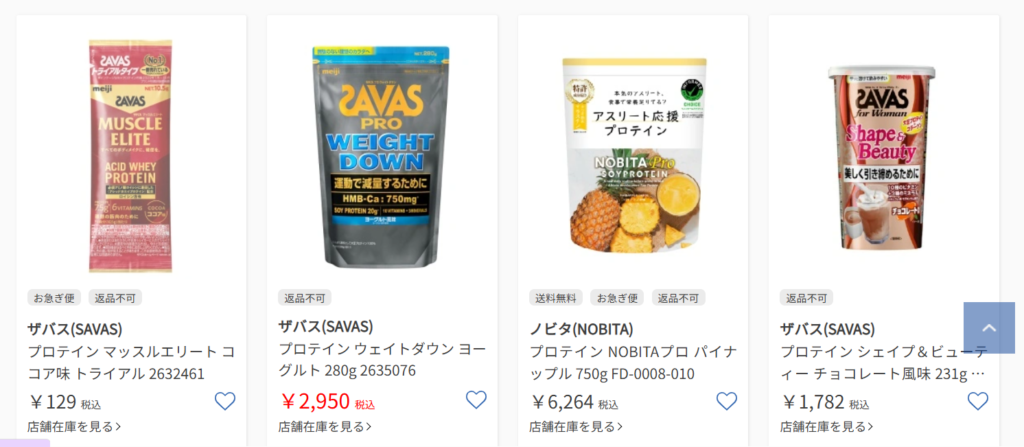Toggle heart on SAVAS Weight Down protein
The height and width of the screenshot is (447, 1024).
476,399
